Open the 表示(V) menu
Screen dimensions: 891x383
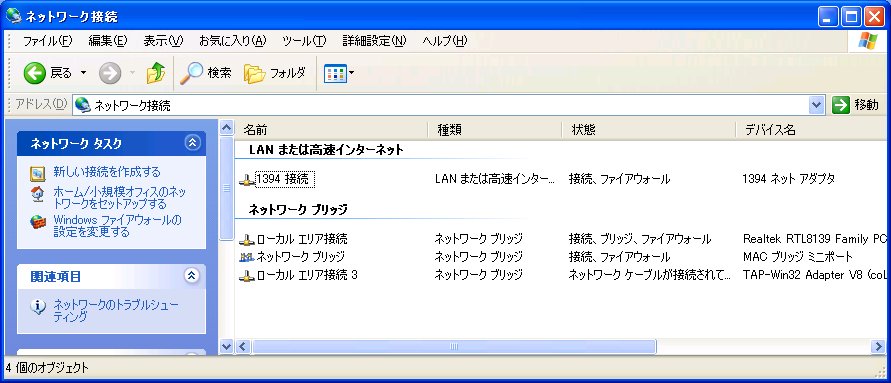164,41
